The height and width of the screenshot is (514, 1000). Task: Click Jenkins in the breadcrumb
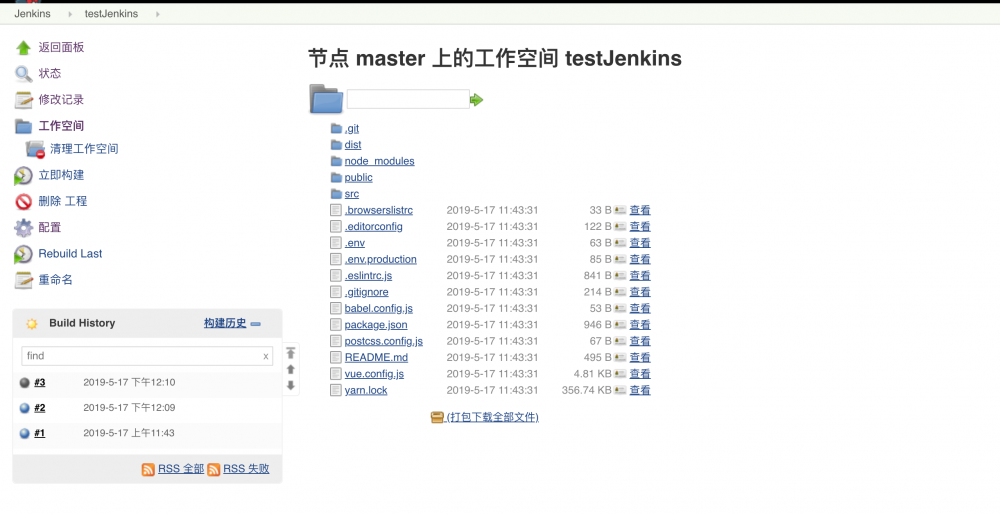33,13
